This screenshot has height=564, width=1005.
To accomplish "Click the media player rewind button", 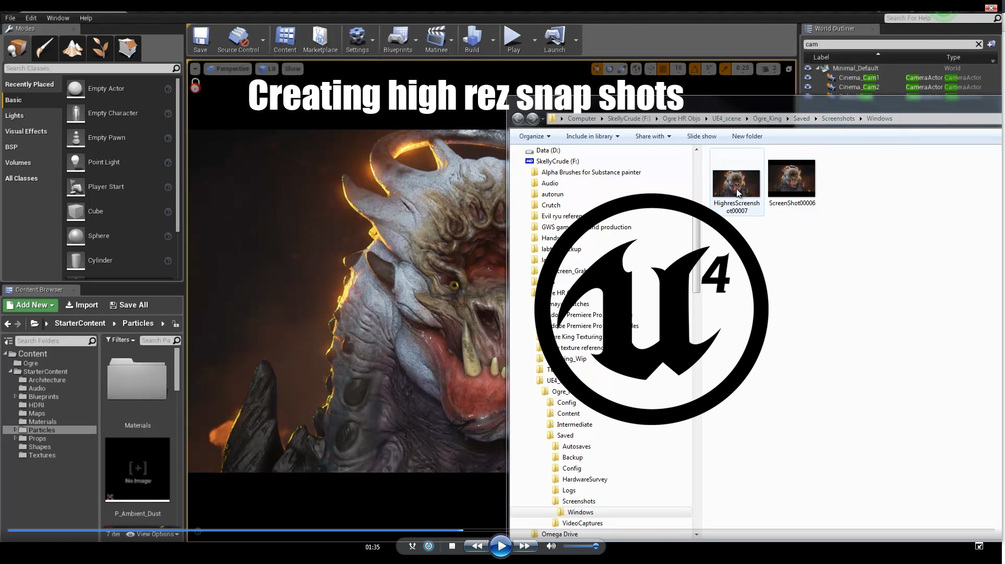I will click(x=476, y=546).
